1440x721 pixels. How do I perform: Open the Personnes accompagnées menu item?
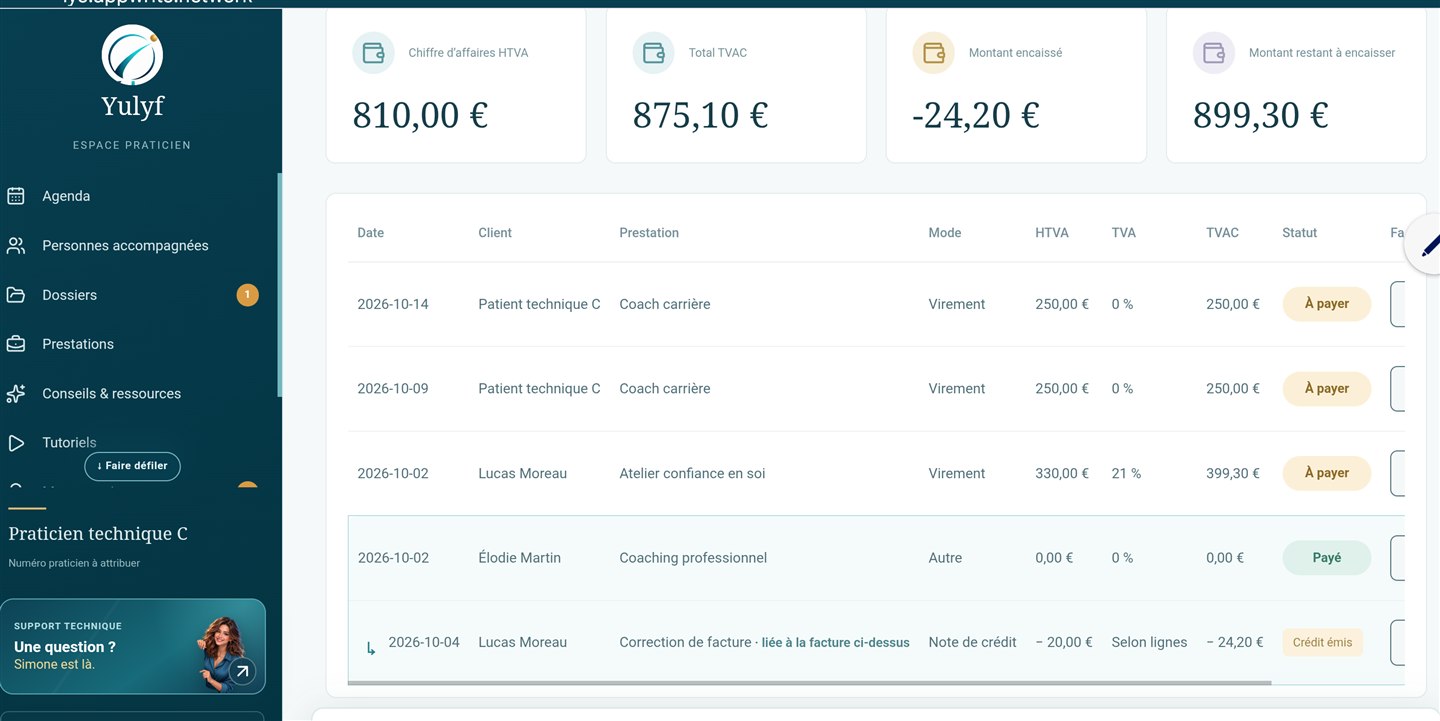tap(125, 245)
